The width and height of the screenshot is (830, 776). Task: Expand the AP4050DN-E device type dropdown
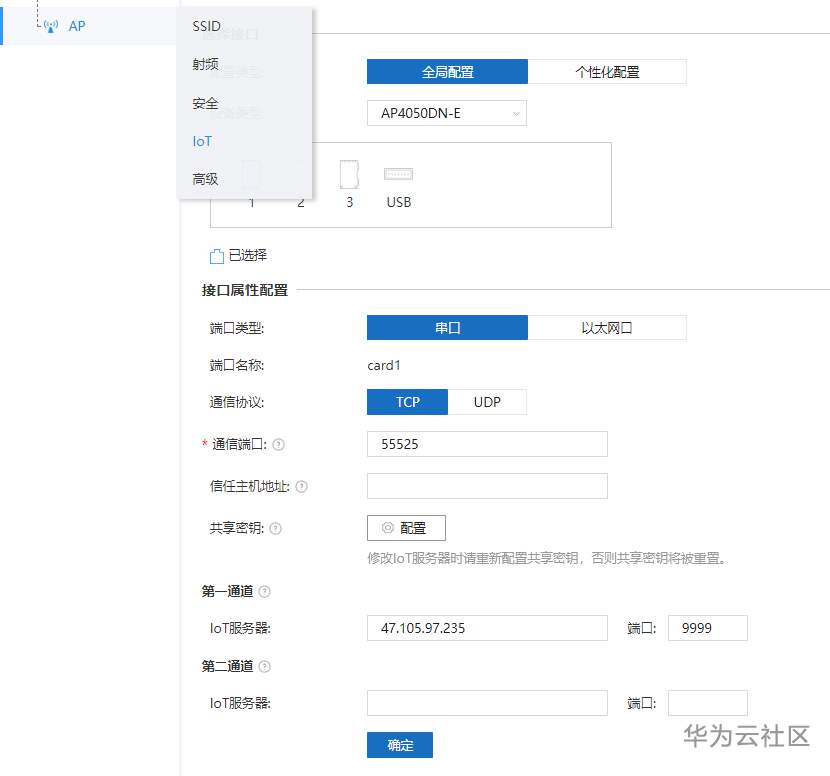(447, 113)
